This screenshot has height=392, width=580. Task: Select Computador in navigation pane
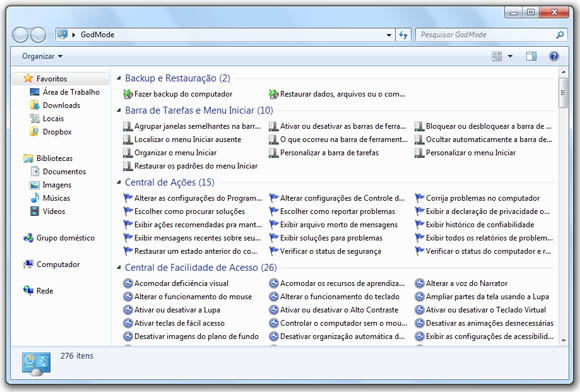51,264
